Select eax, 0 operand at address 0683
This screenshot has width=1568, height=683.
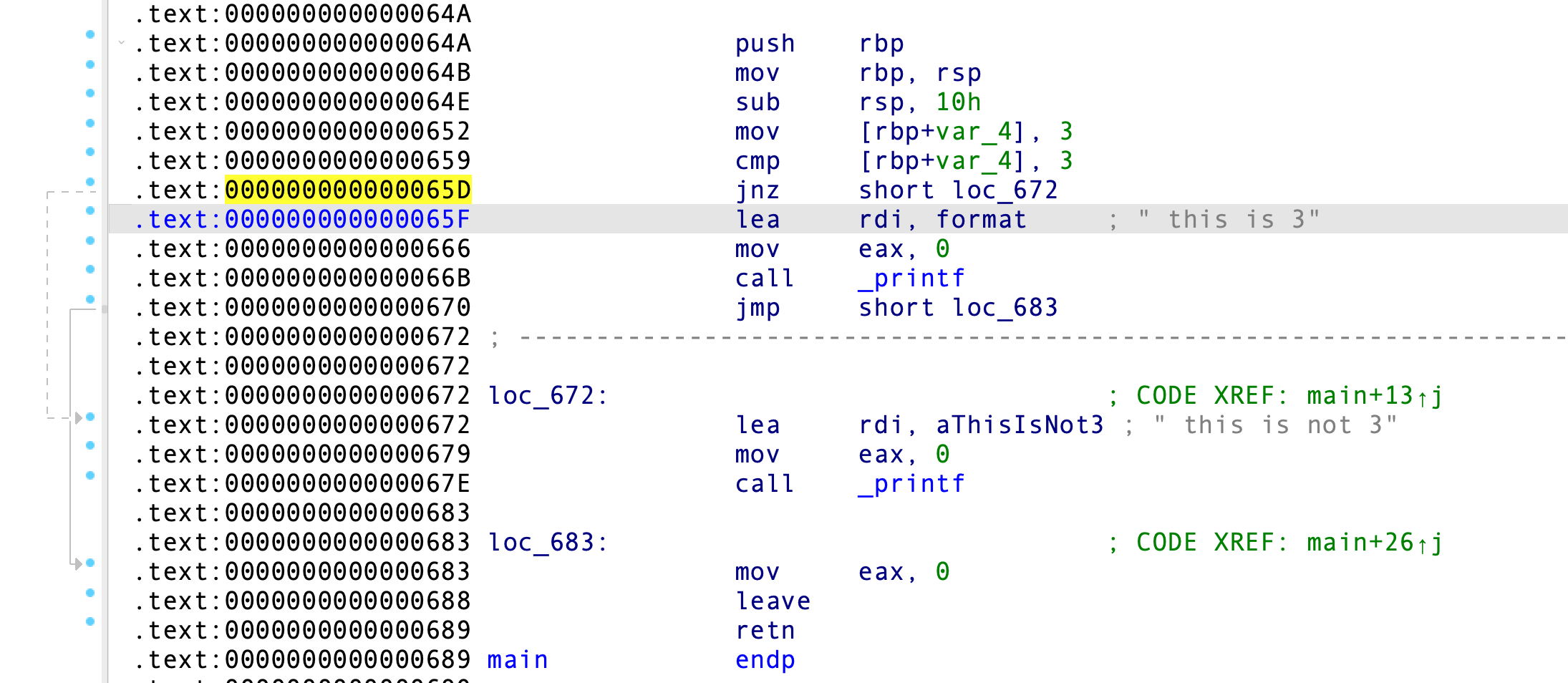click(904, 572)
